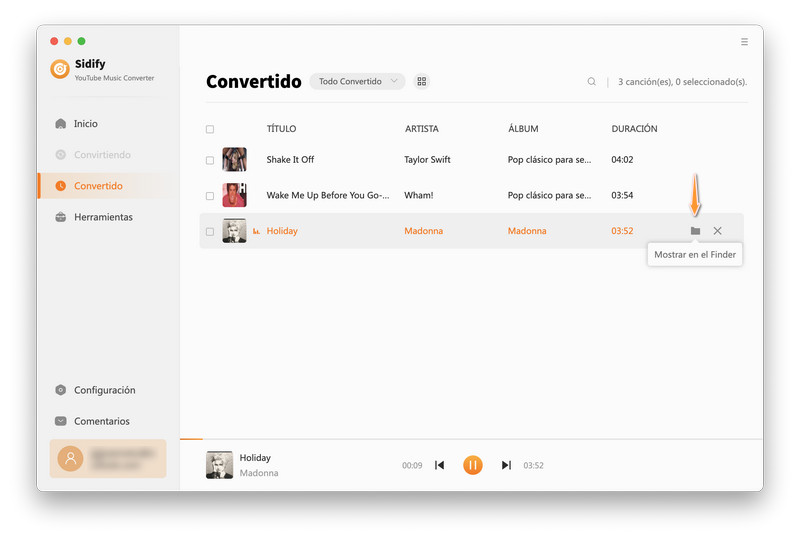
Task: Pause the playing Holiday song
Action: pos(472,465)
